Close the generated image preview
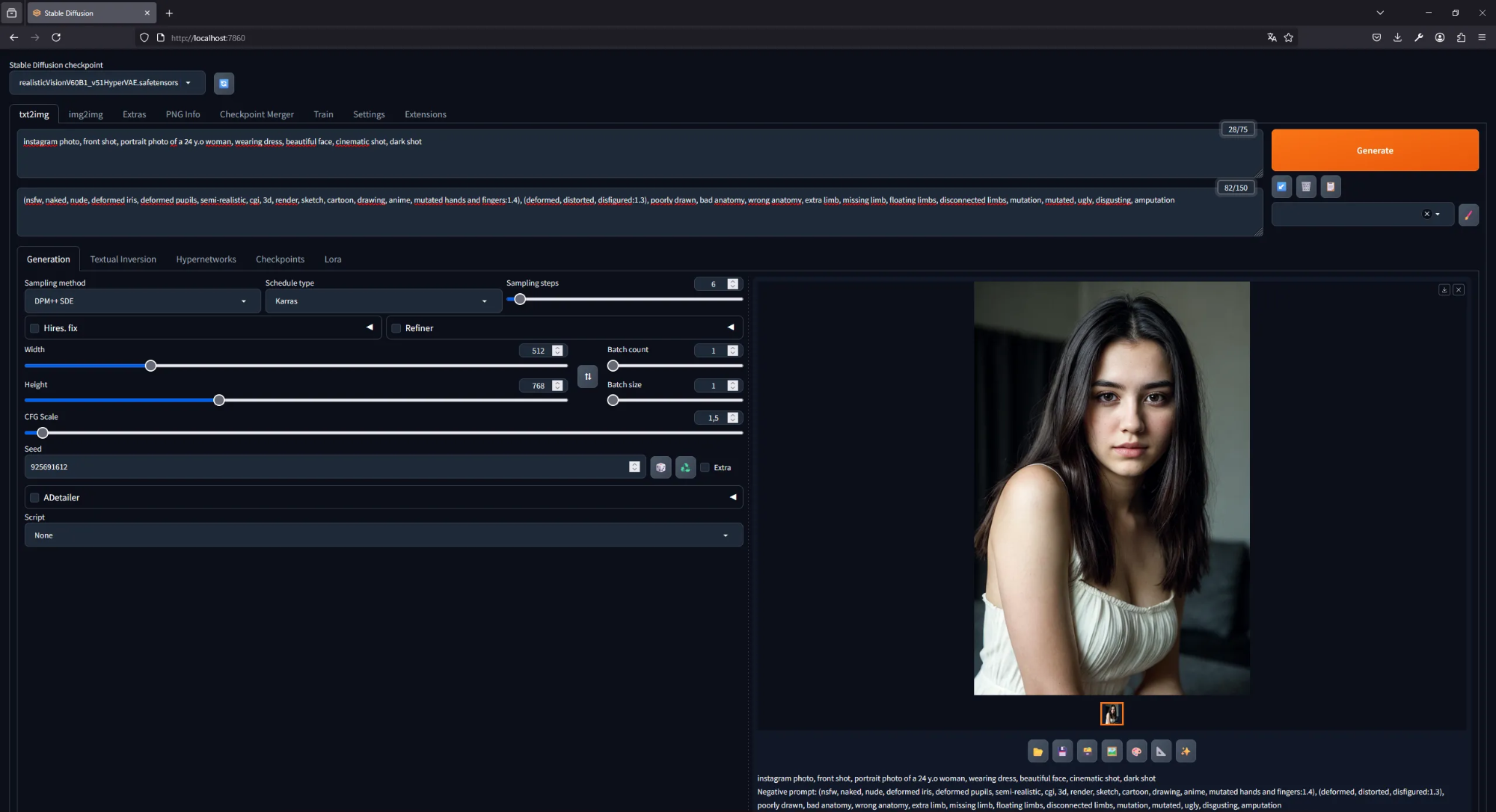This screenshot has height=812, width=1496. pos(1459,289)
